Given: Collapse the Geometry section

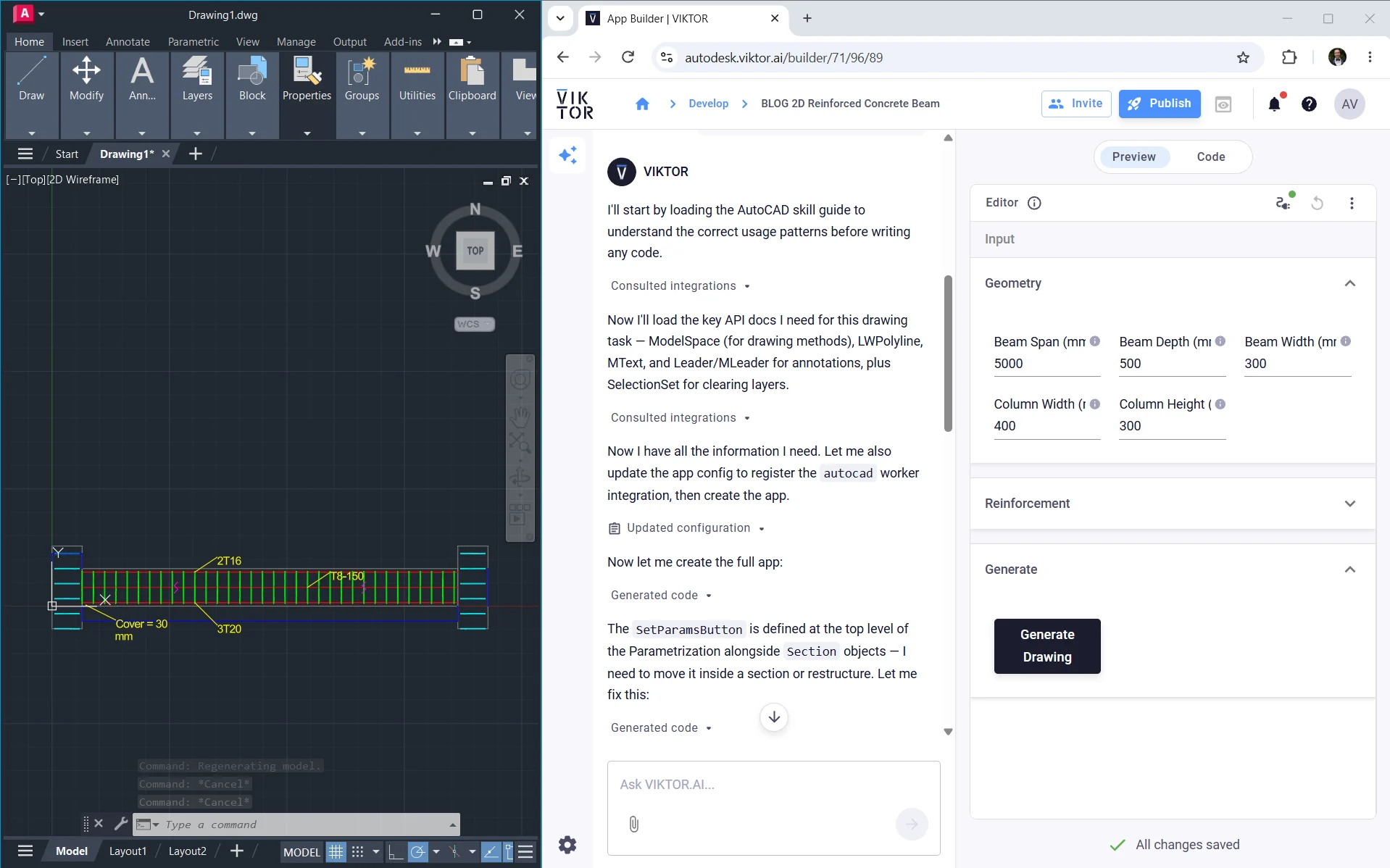Looking at the screenshot, I should coord(1349,283).
